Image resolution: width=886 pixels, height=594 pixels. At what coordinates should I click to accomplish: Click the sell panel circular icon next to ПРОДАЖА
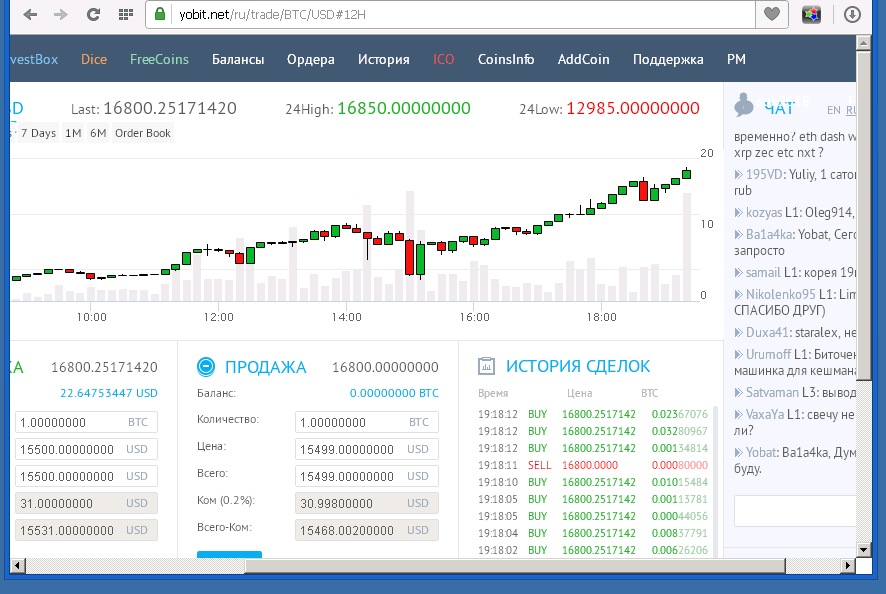[206, 367]
